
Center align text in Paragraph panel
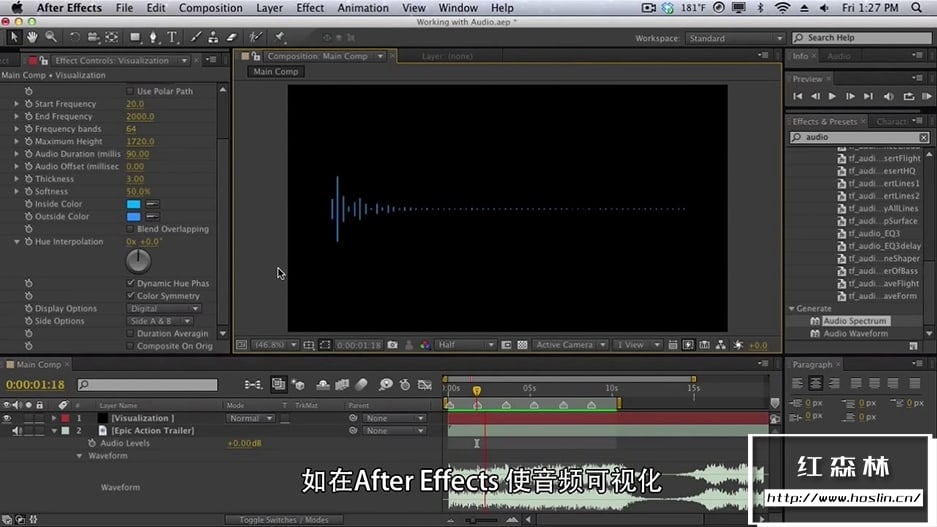816,384
